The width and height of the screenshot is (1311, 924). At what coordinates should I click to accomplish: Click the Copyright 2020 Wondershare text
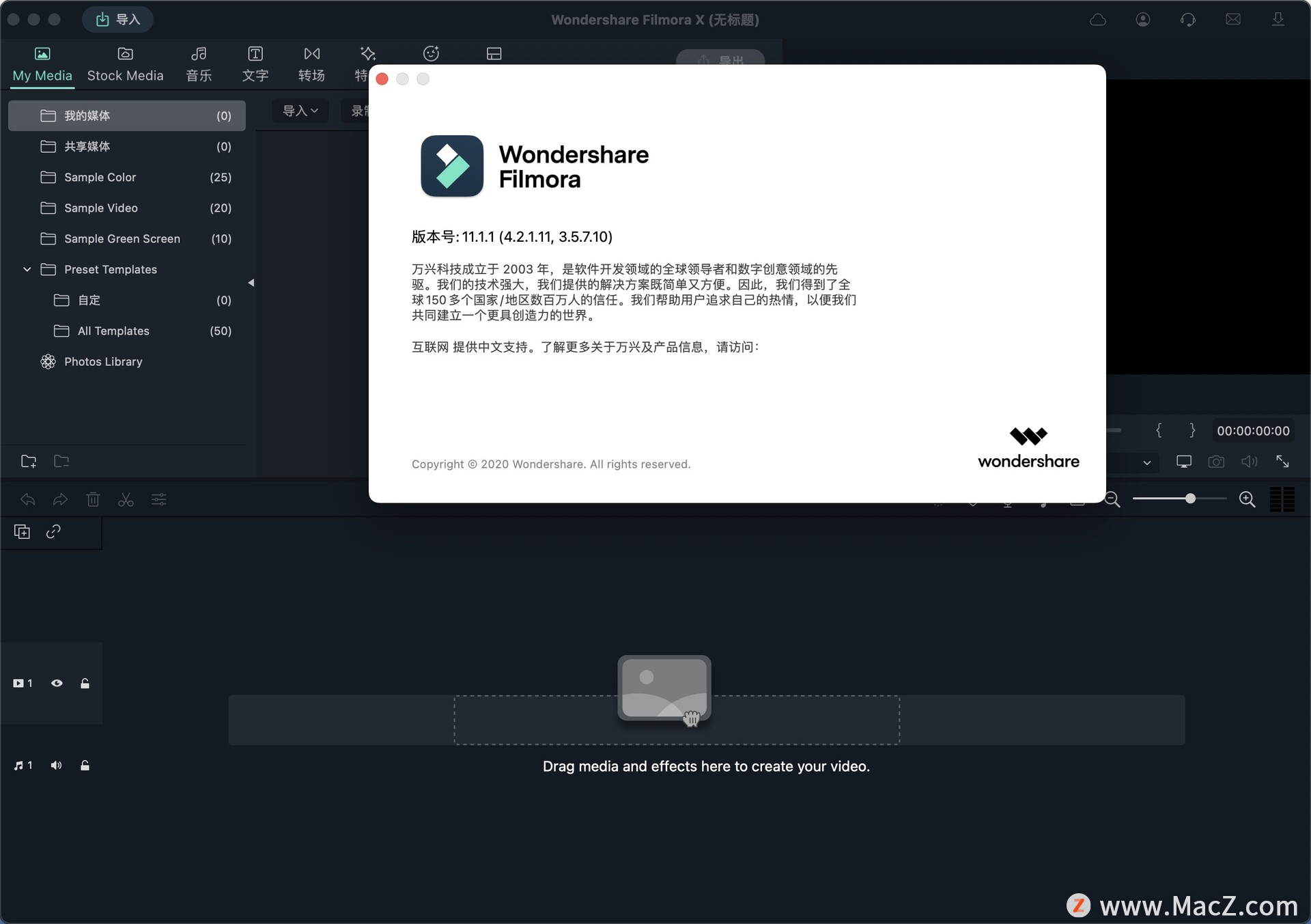pyautogui.click(x=551, y=464)
